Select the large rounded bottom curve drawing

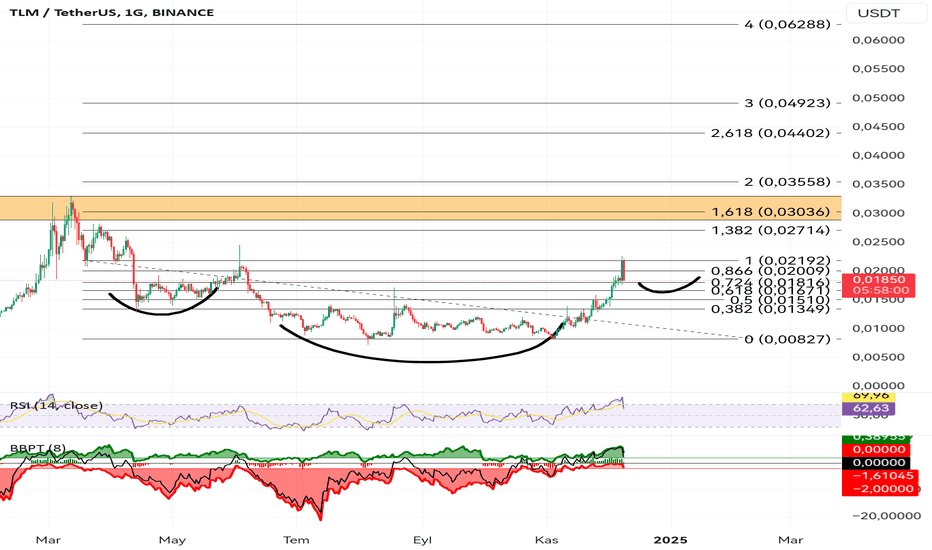coord(420,343)
